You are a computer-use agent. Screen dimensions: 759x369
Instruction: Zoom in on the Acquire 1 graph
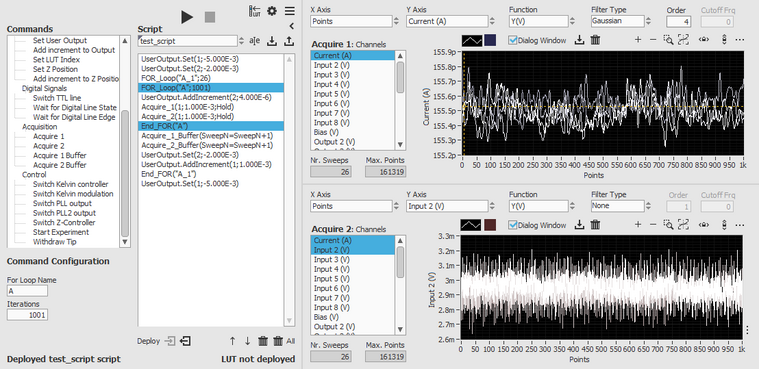(638, 40)
